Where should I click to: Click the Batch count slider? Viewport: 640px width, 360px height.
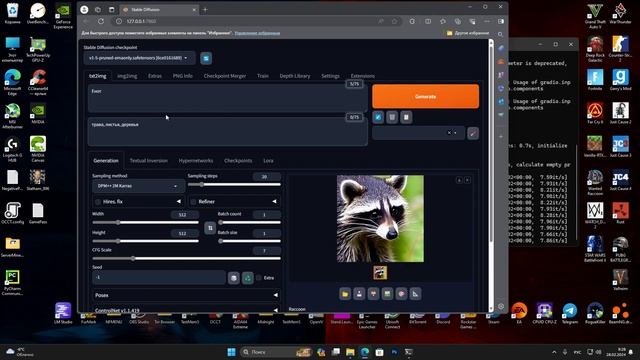click(249, 222)
